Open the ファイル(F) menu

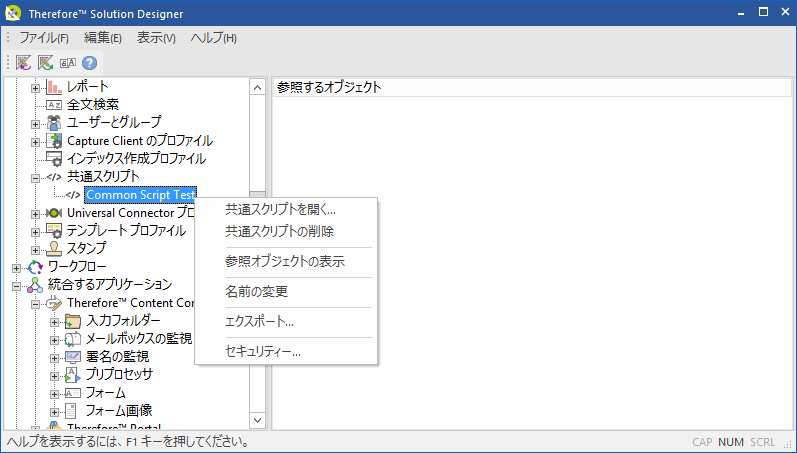pyautogui.click(x=44, y=38)
